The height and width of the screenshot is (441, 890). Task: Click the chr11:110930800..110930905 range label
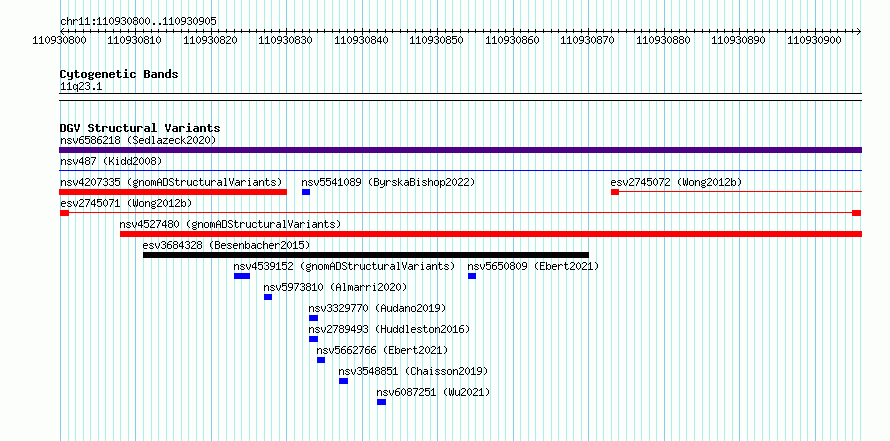pos(138,21)
